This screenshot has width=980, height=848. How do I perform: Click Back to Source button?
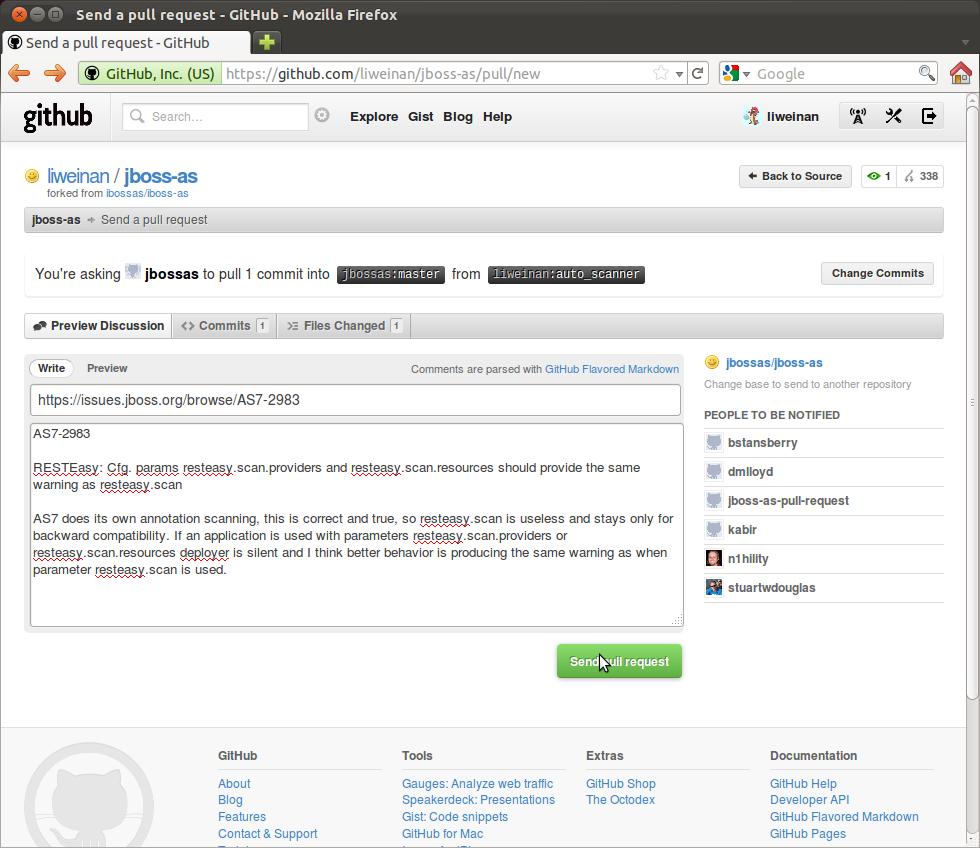coord(795,176)
